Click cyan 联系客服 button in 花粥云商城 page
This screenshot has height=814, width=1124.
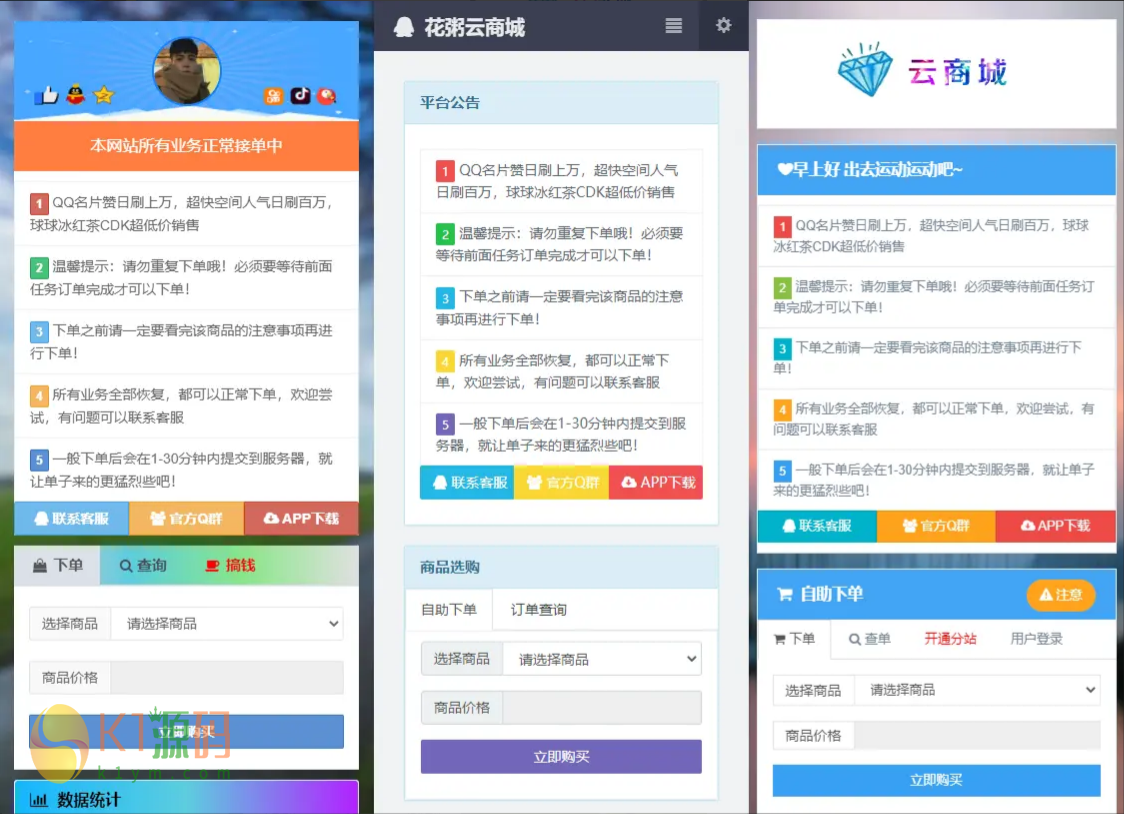467,482
